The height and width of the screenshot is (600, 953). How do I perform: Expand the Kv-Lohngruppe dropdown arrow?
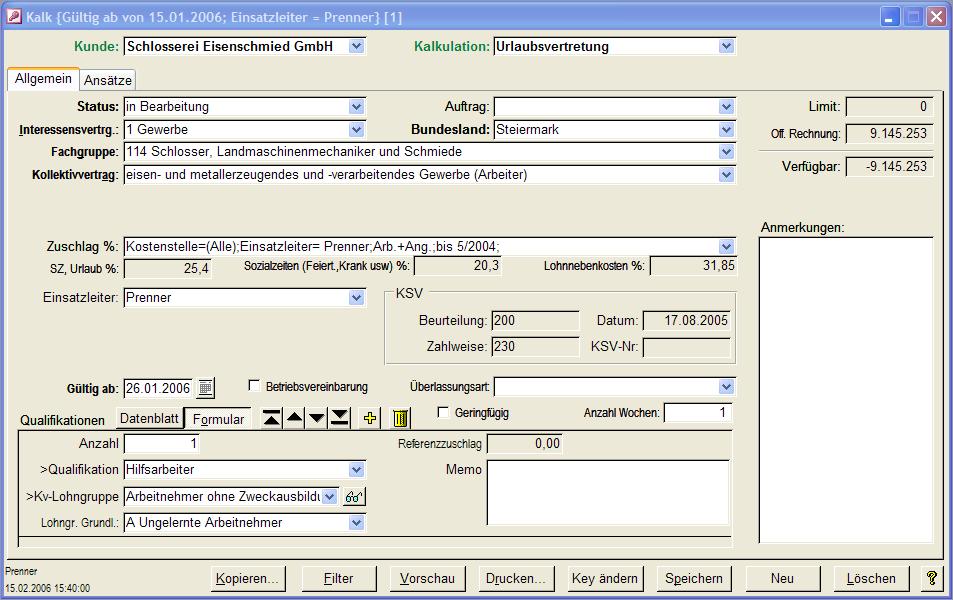[329, 497]
